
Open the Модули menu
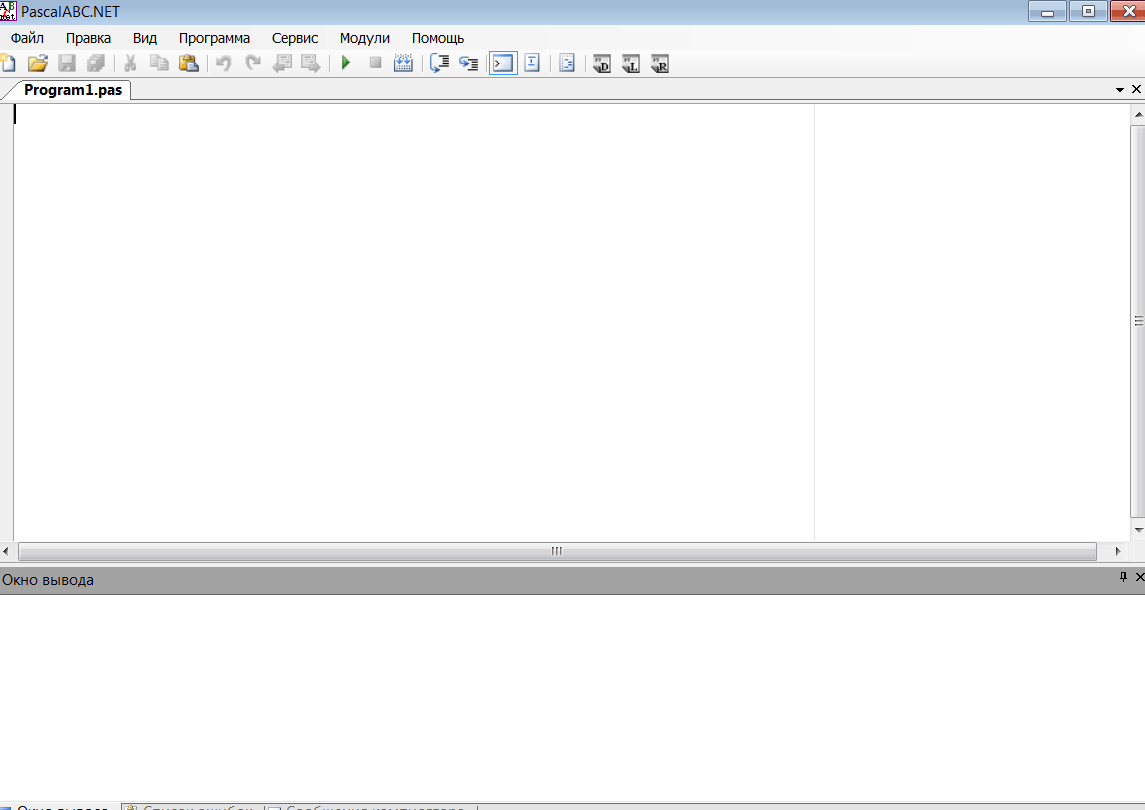(364, 38)
